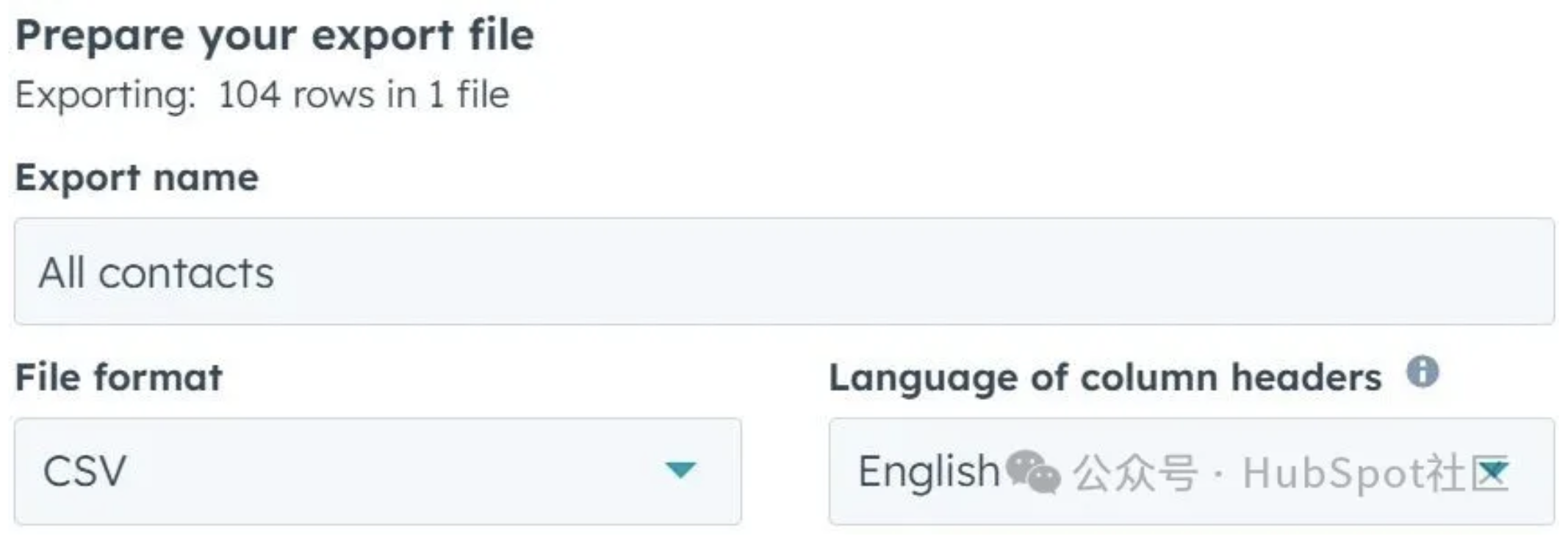This screenshot has height=541, width=1568.
Task: Select the CSV value in File format
Action: (x=84, y=471)
